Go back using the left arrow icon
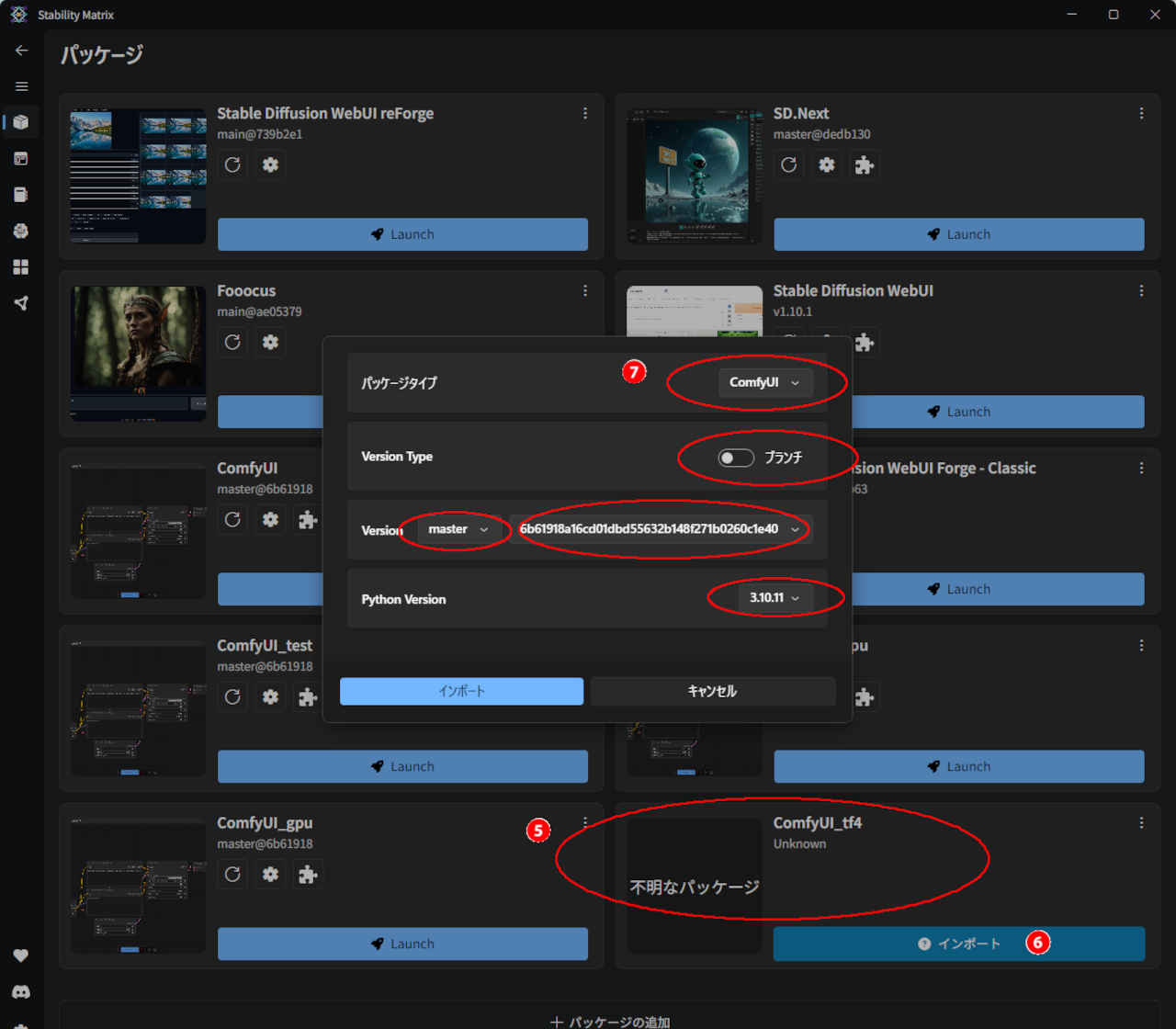 21,51
